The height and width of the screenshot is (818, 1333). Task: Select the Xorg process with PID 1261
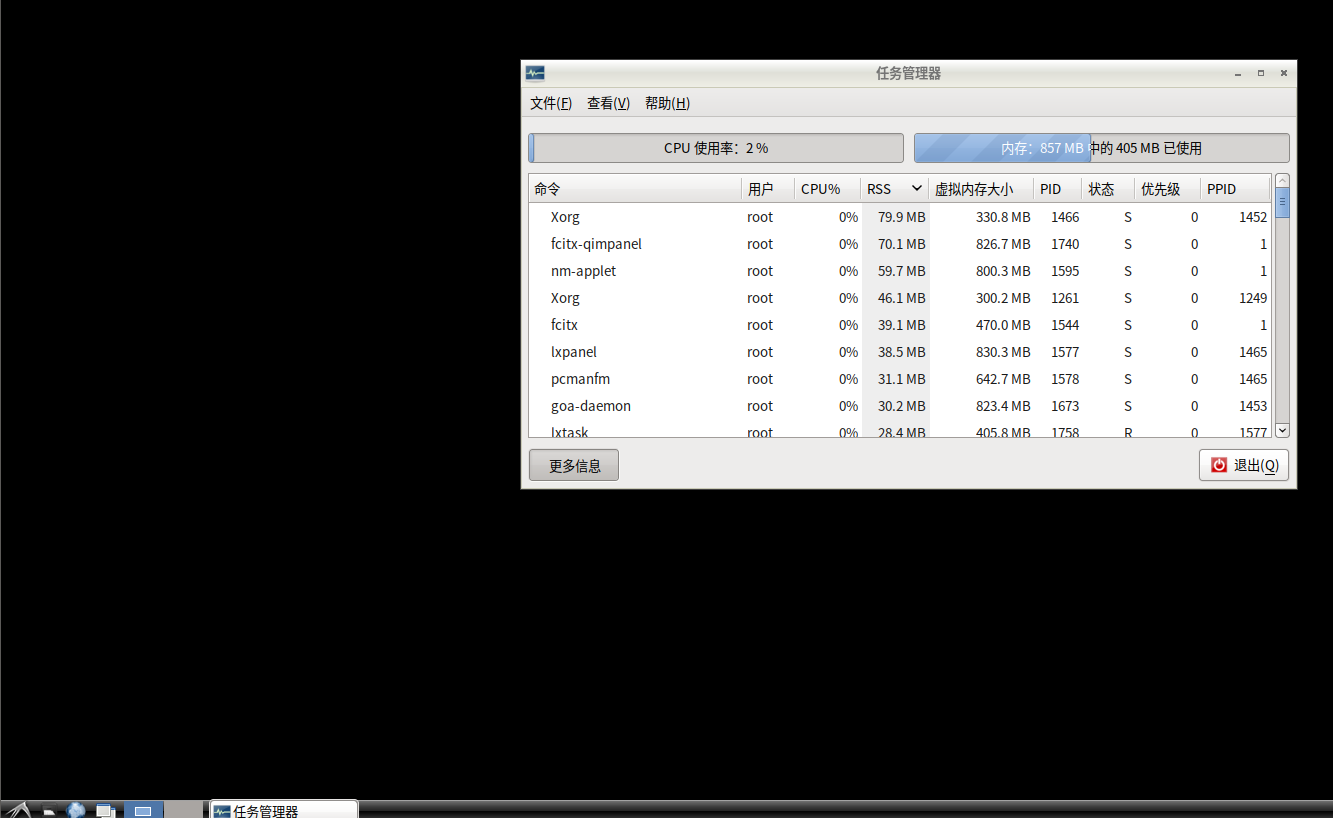click(900, 298)
